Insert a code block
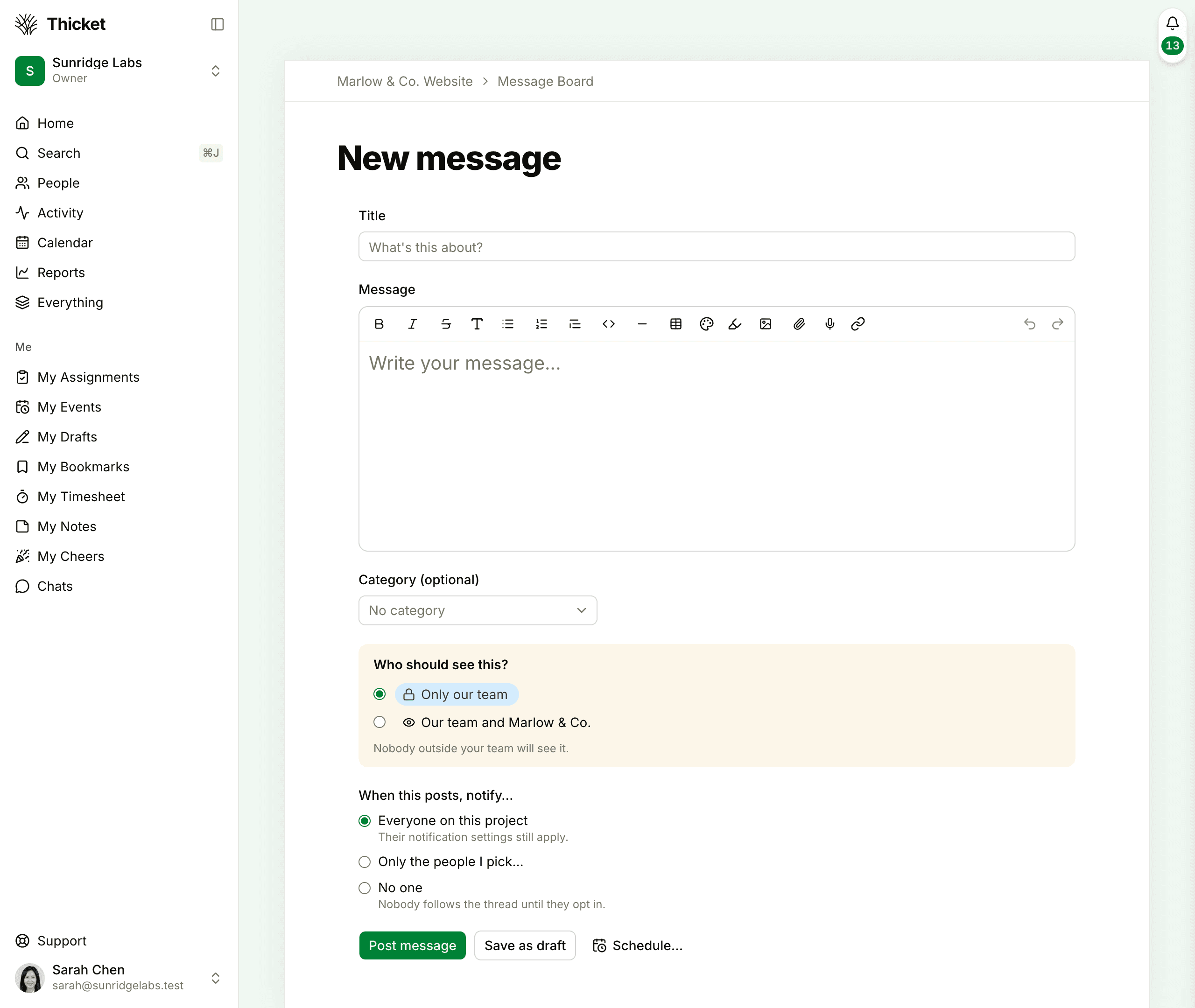1195x1008 pixels. click(609, 324)
